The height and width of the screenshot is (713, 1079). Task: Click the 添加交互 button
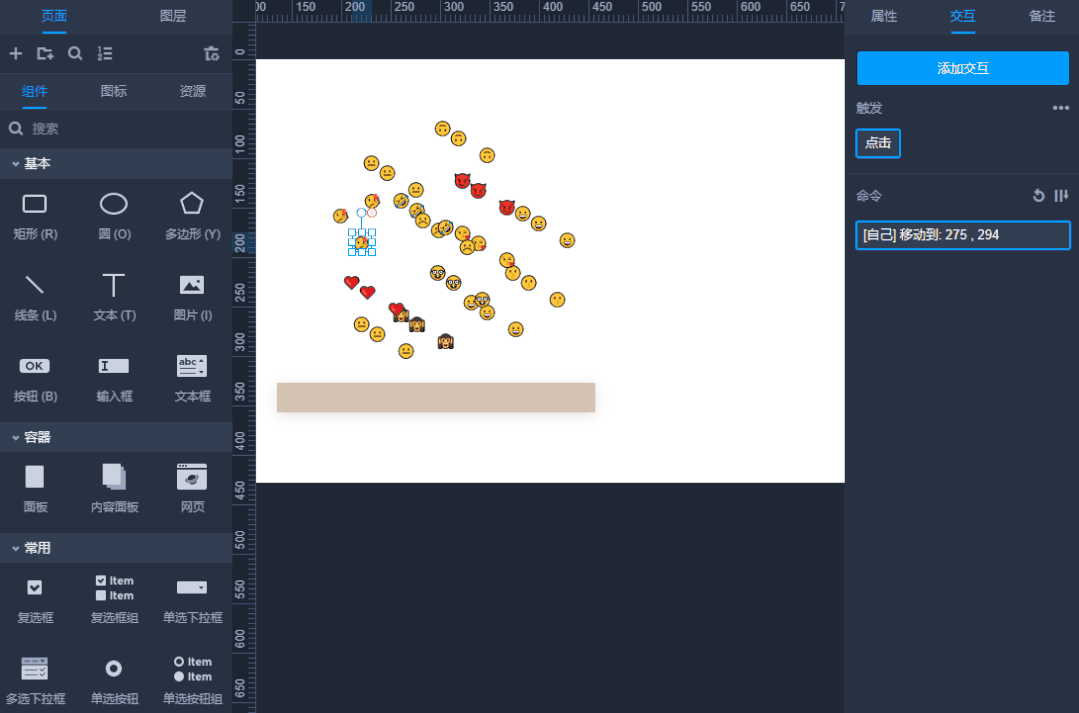tap(963, 68)
